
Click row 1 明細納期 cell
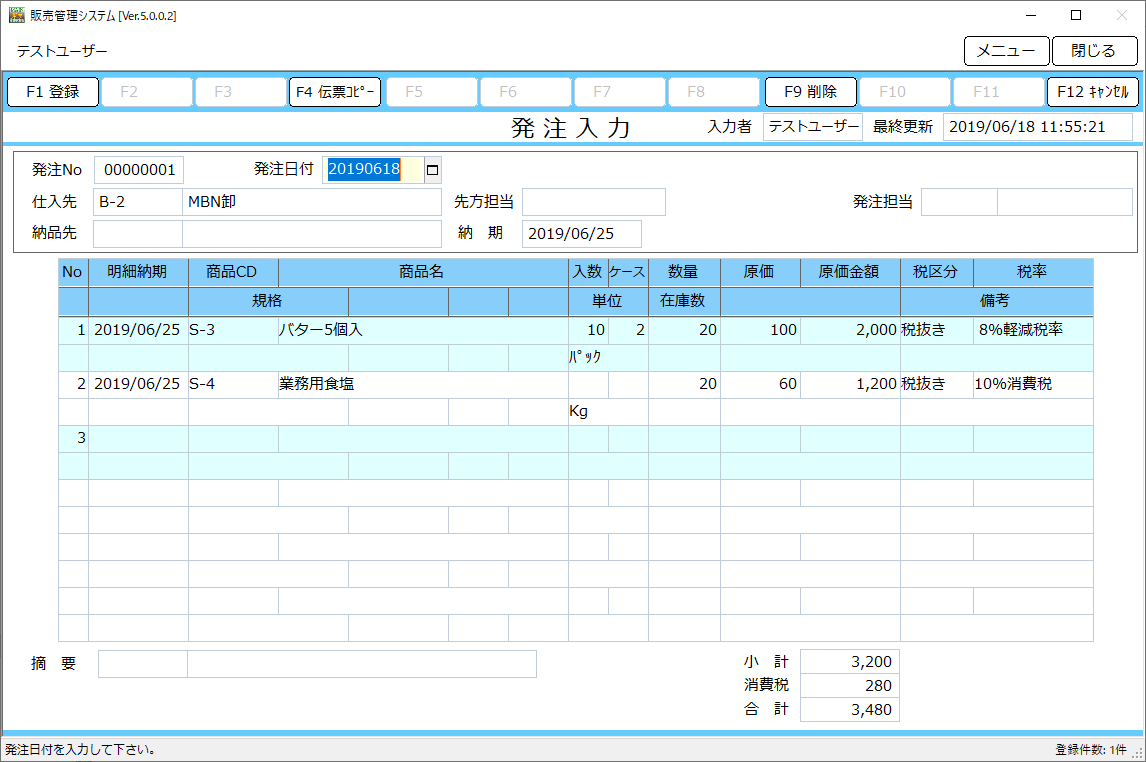pos(138,330)
